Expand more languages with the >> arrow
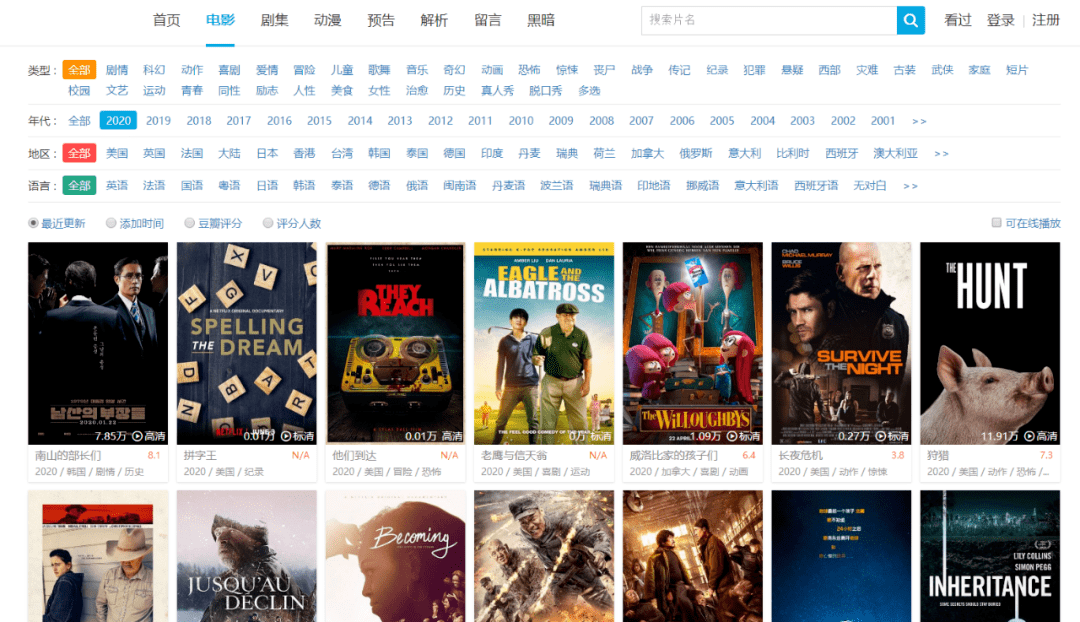Image resolution: width=1080 pixels, height=622 pixels. click(x=910, y=186)
